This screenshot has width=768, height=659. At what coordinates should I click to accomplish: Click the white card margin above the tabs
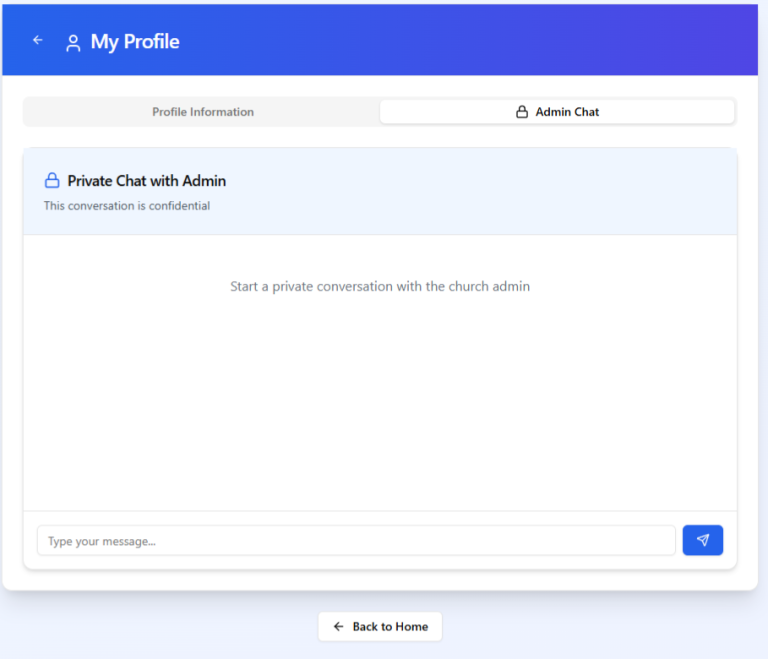(380, 86)
